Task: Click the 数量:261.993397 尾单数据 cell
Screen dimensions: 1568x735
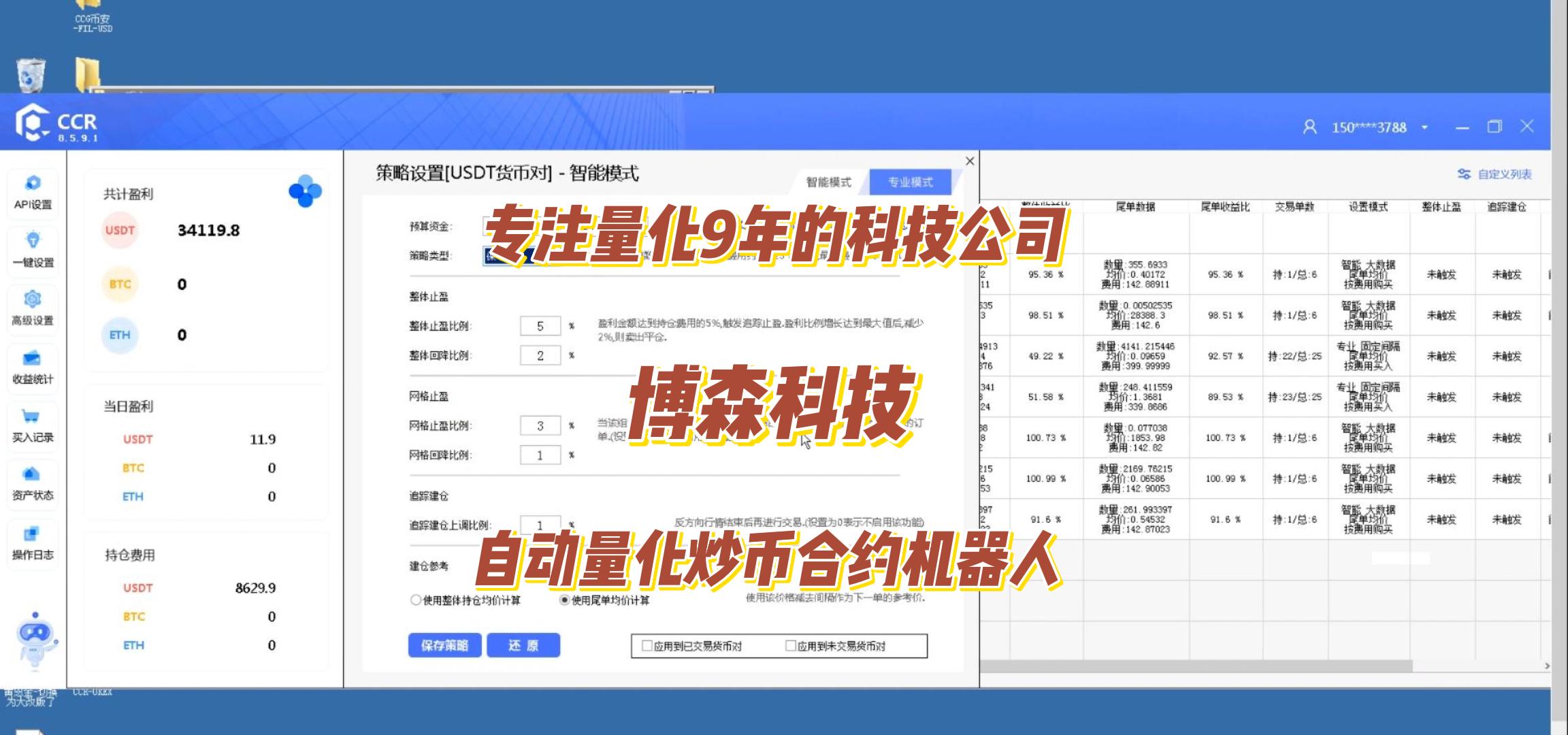Action: point(1135,519)
